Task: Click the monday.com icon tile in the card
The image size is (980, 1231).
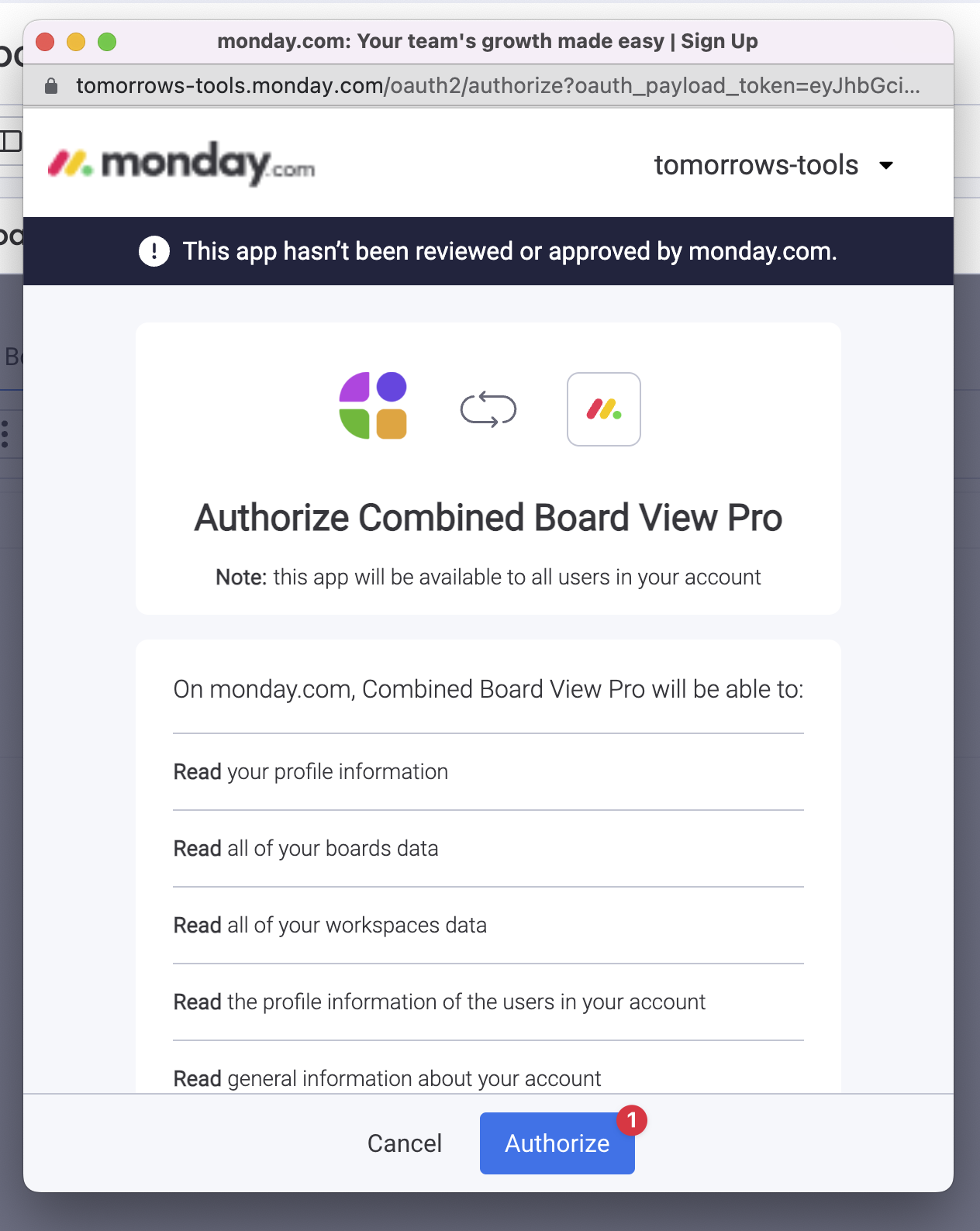Action: click(604, 409)
